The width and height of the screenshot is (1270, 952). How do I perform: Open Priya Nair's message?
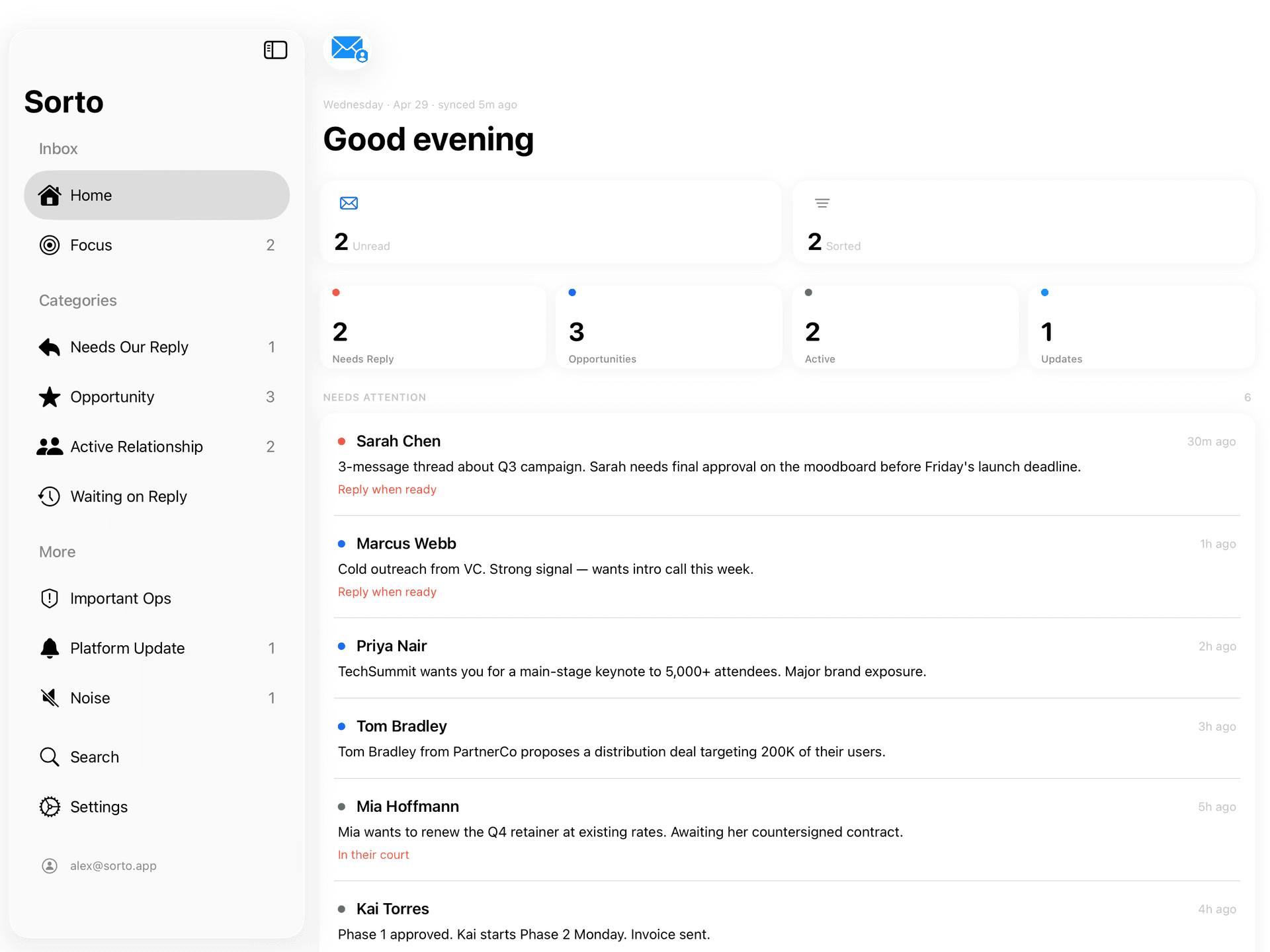(x=787, y=658)
